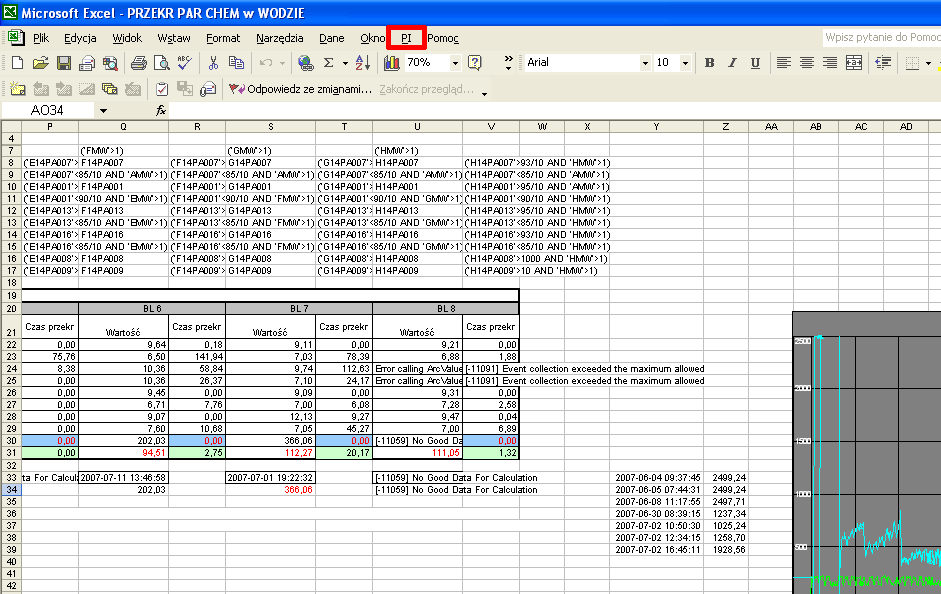Click the Select All corner button
Screen dimensions: 941x594
coord(11,127)
